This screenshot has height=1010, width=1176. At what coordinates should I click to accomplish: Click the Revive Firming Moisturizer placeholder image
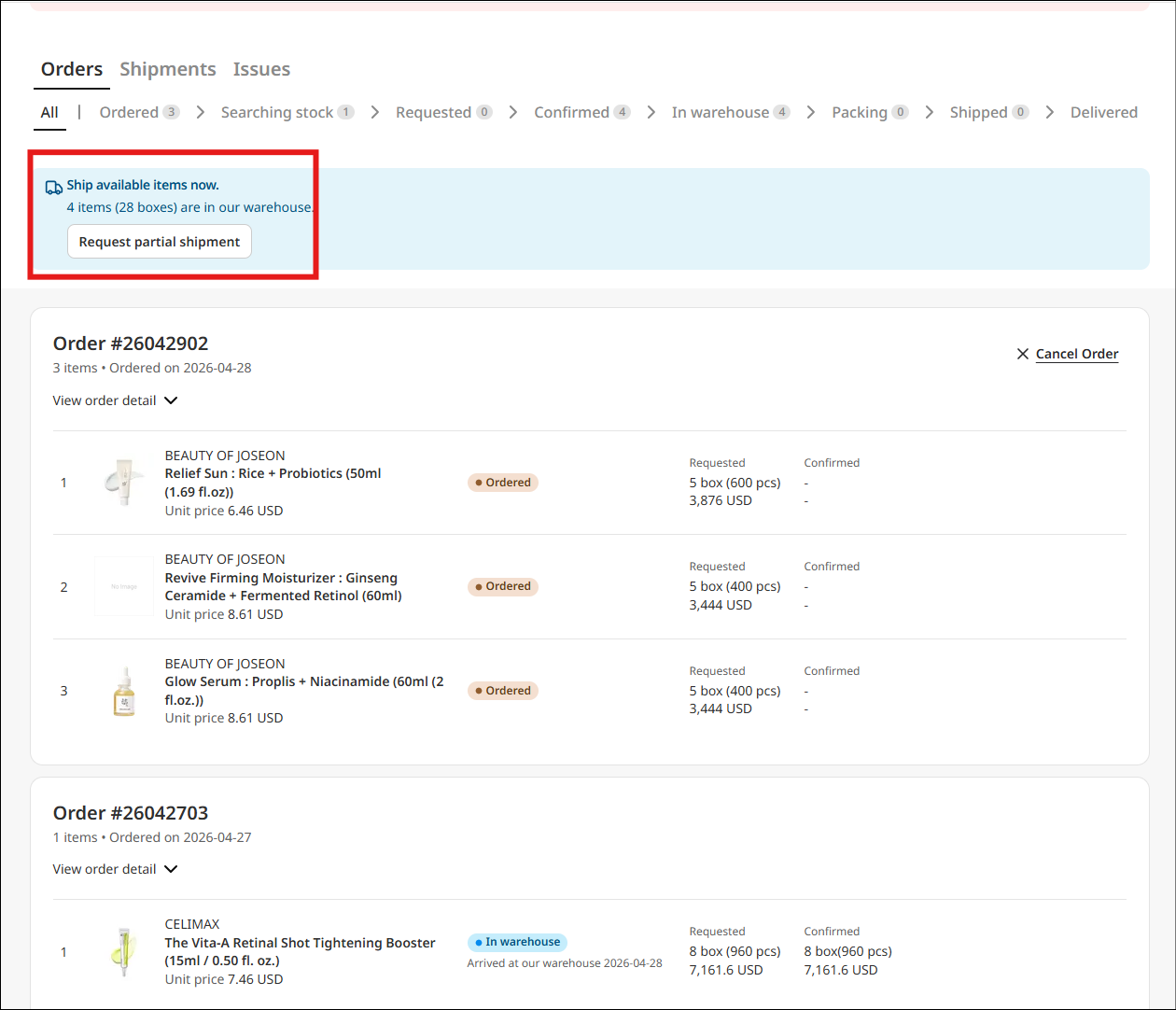tap(124, 586)
